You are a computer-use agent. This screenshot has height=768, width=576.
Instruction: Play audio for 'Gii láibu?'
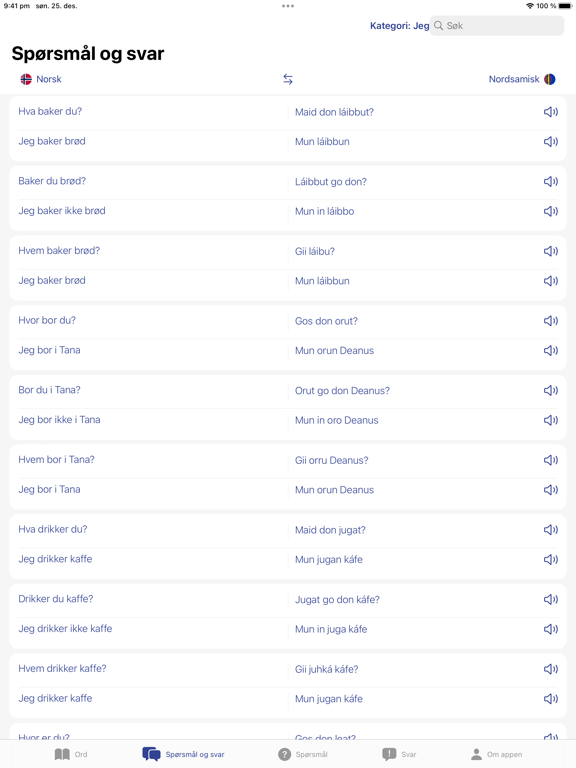pos(551,251)
